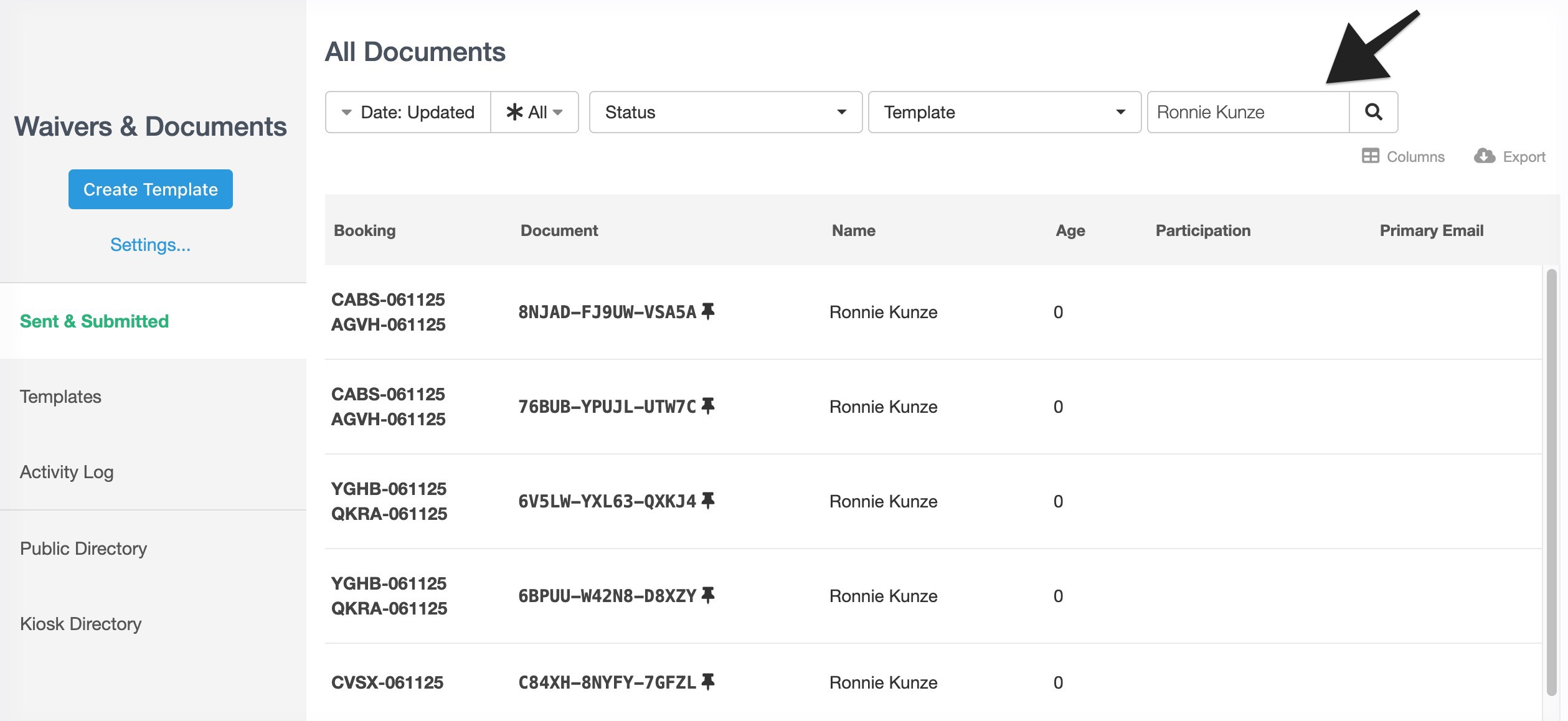Sort by the Participation column header

click(x=1203, y=230)
